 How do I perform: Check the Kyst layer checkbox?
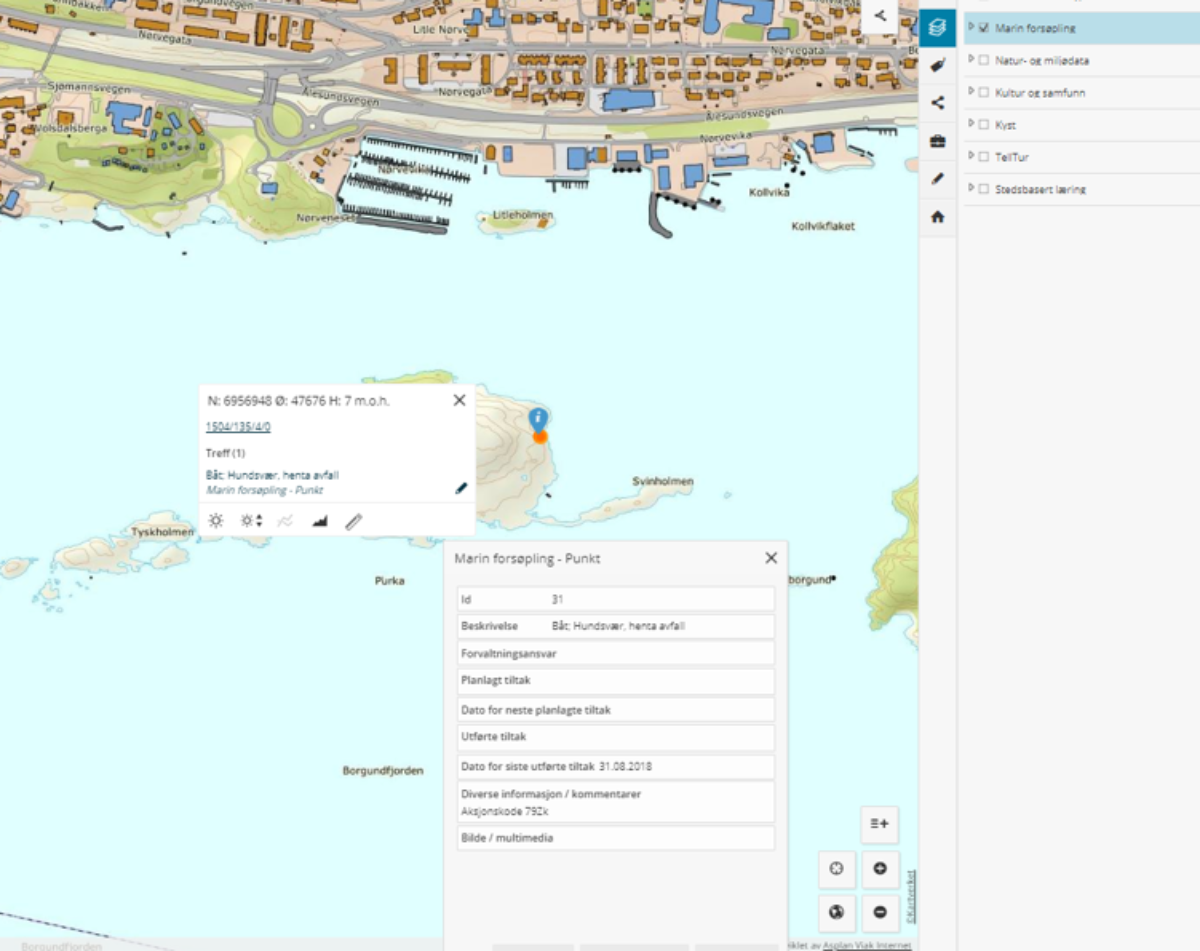click(984, 125)
